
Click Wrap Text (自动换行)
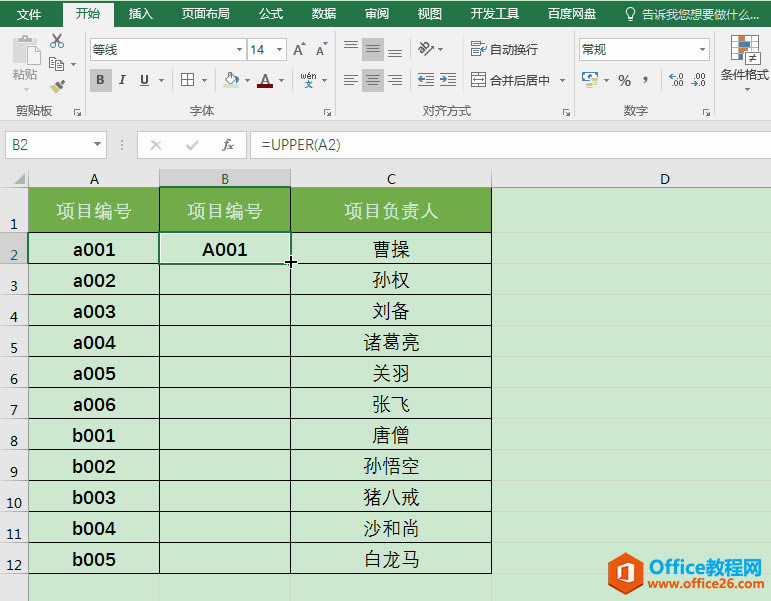point(504,49)
